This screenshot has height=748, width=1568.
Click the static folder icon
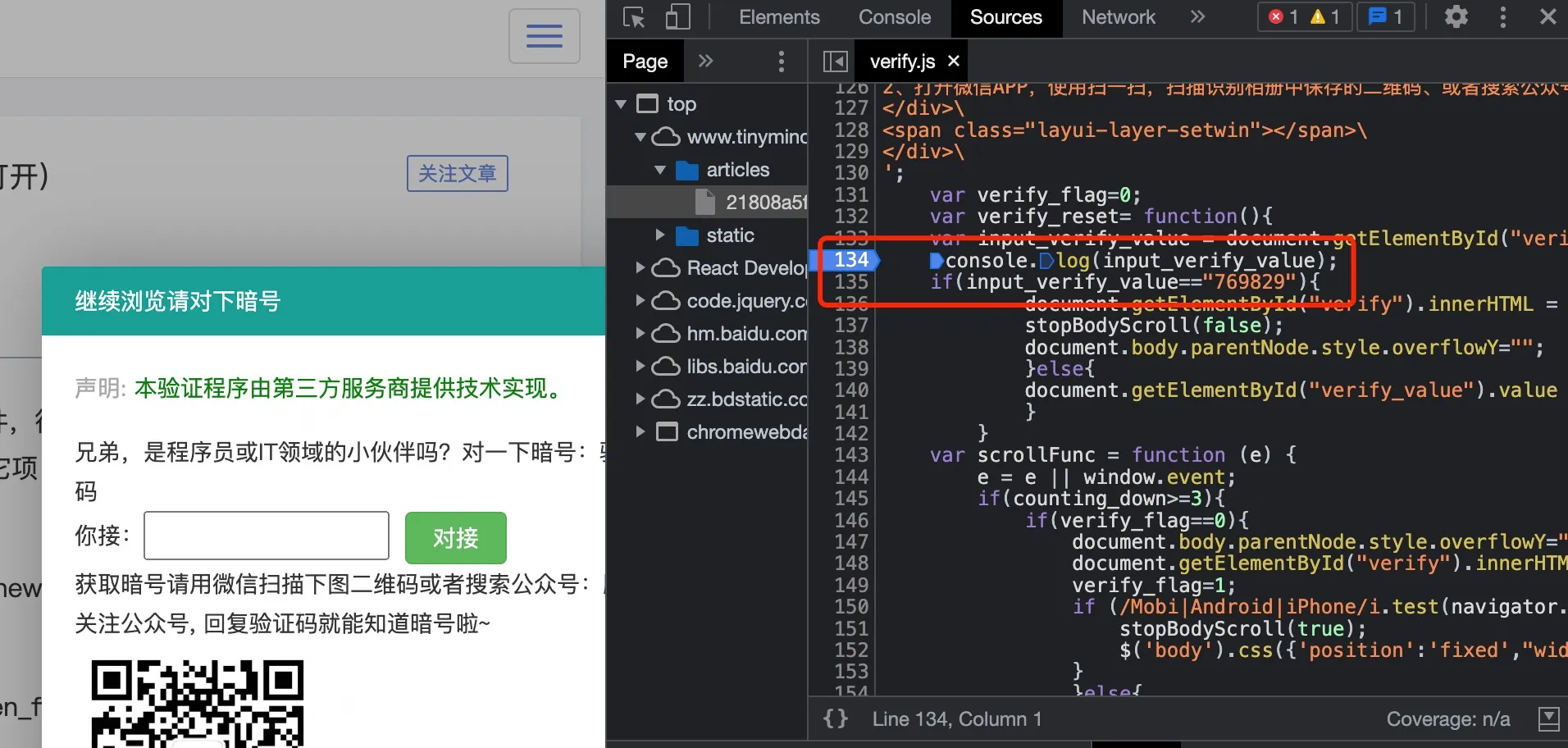(x=686, y=235)
